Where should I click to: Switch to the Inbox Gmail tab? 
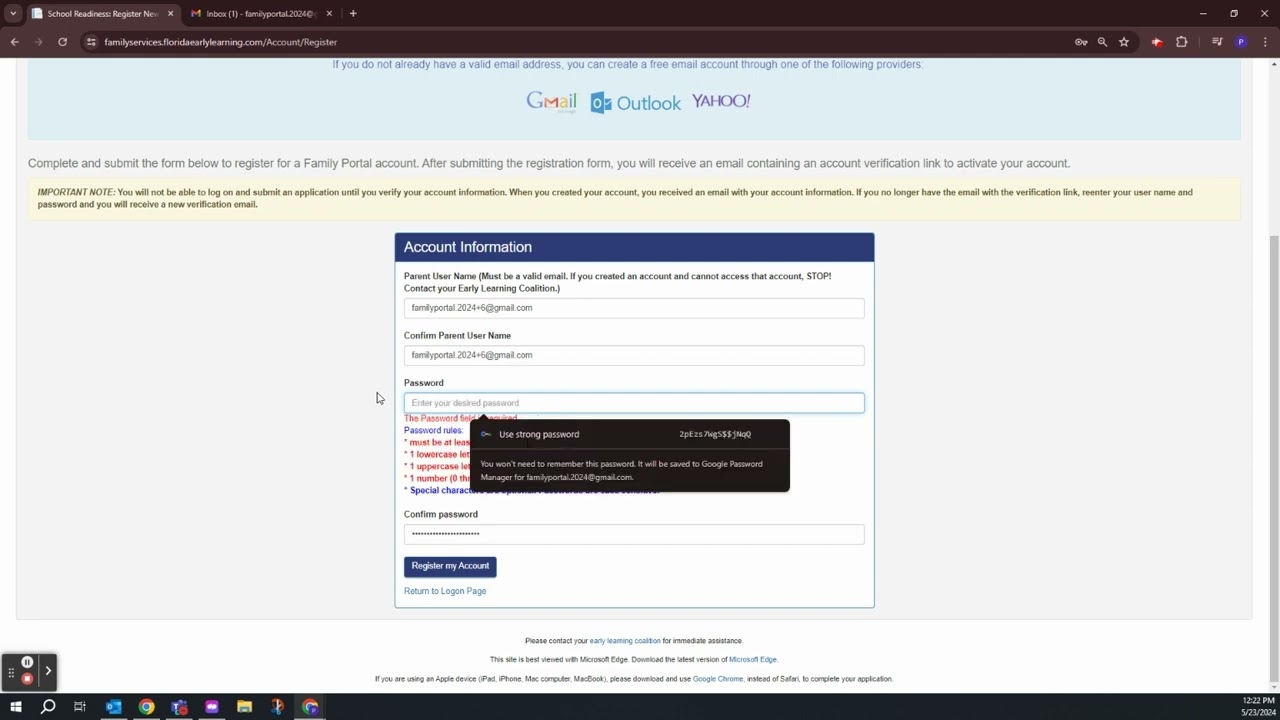point(259,14)
